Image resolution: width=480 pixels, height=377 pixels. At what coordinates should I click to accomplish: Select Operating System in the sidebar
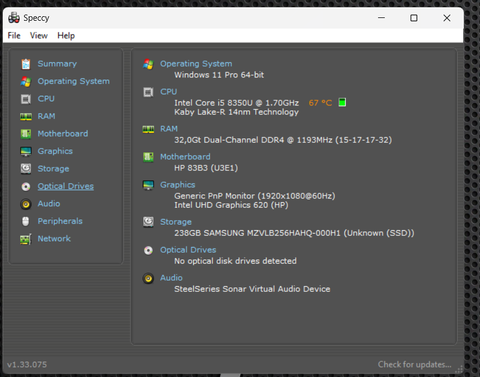[73, 81]
